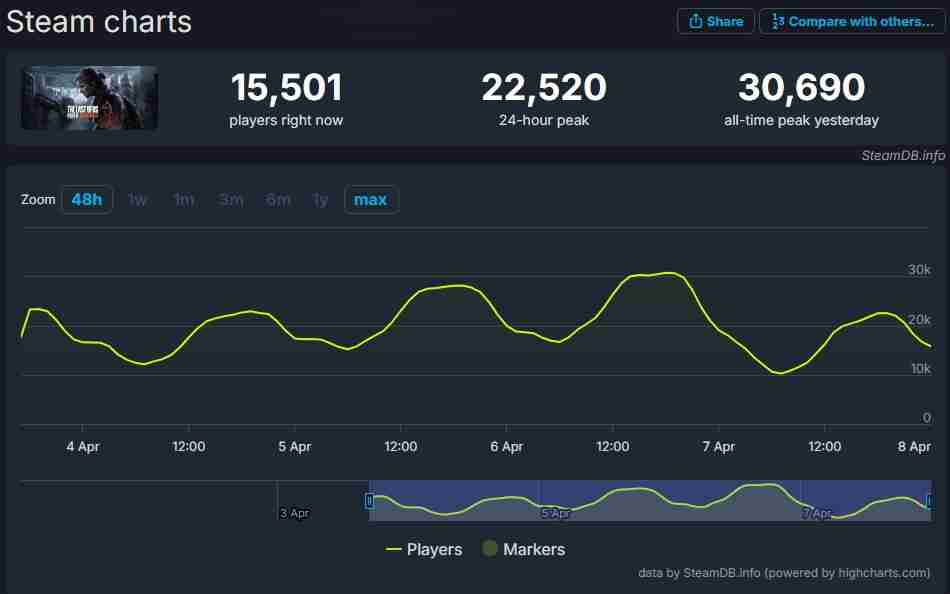Viewport: 950px width, 594px height.
Task: Select the 48h zoom range
Action: [86, 199]
